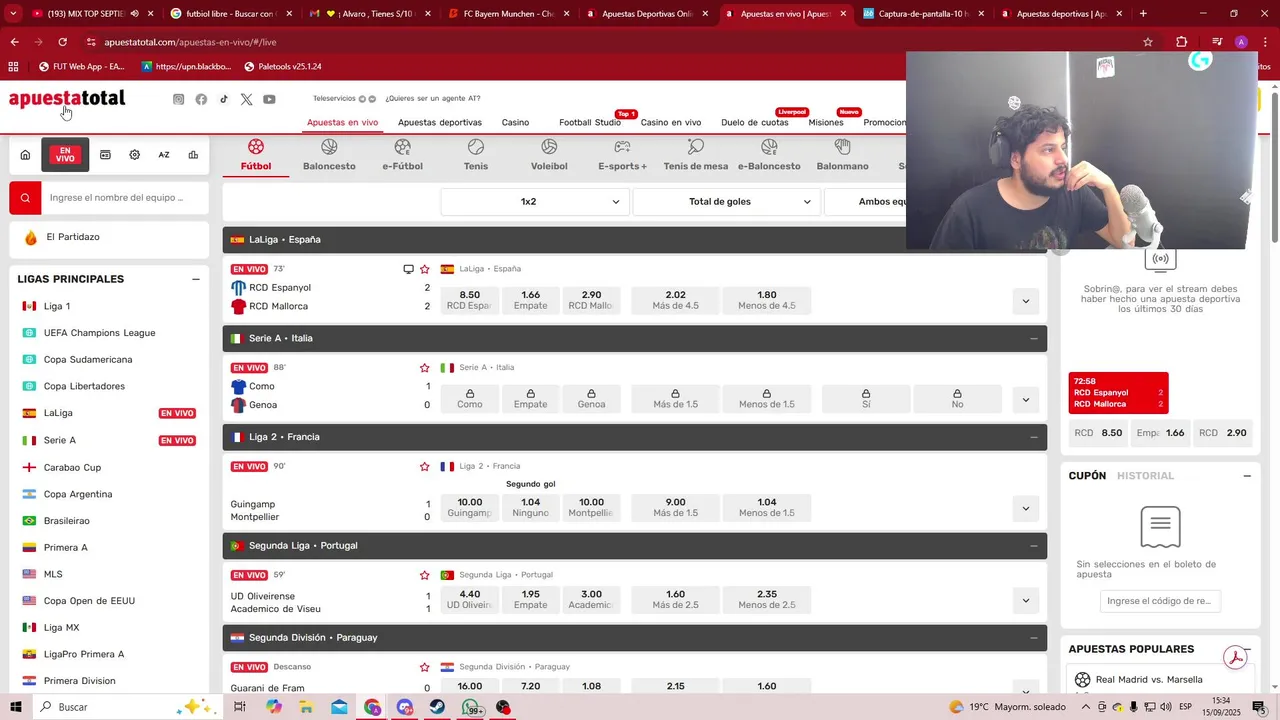This screenshot has width=1280, height=720.
Task: Click the Real Madrid vs. Marsella popular bet
Action: 1149,680
